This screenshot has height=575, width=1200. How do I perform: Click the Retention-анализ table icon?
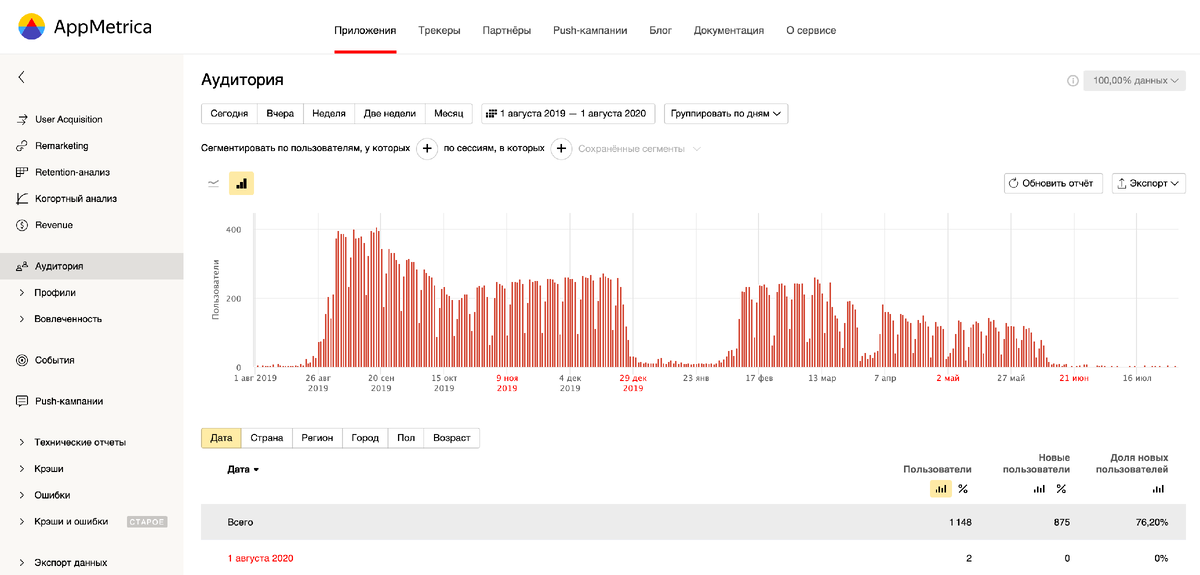point(22,172)
